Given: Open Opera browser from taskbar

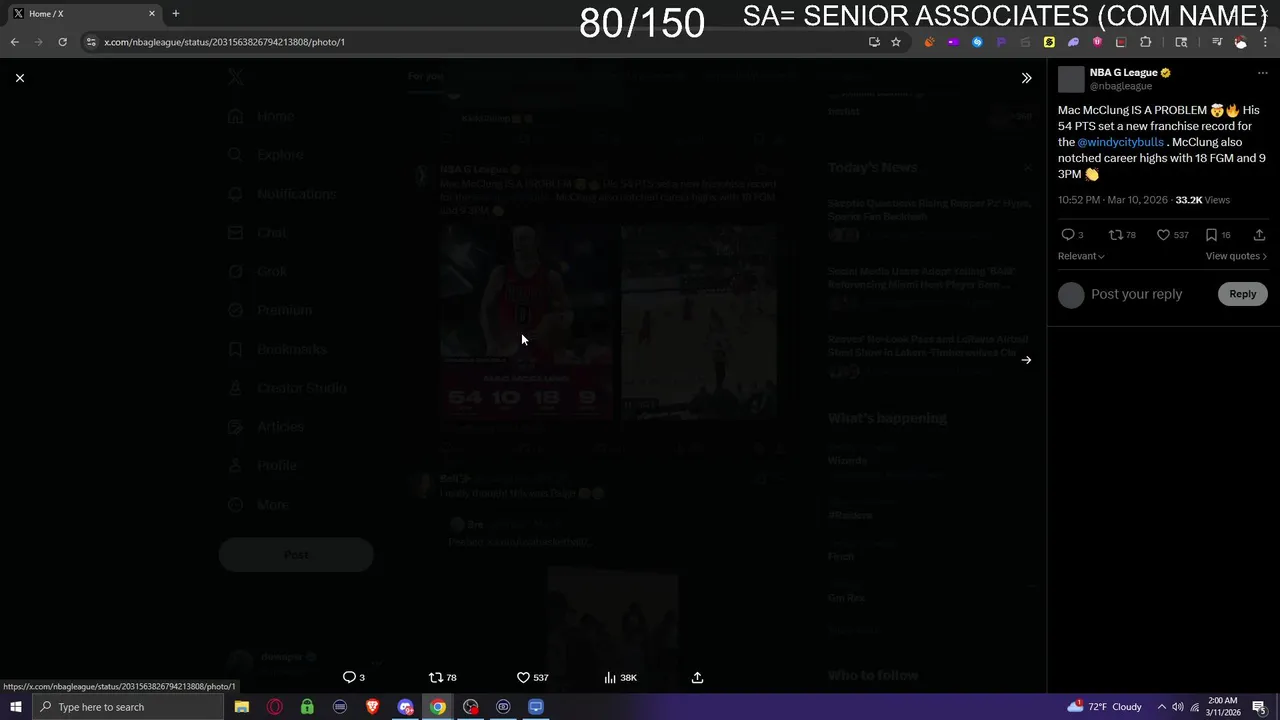Looking at the screenshot, I should tap(275, 707).
